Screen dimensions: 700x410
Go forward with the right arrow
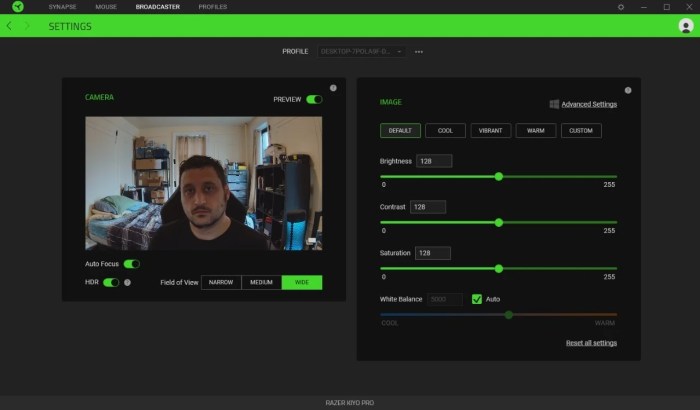point(27,26)
